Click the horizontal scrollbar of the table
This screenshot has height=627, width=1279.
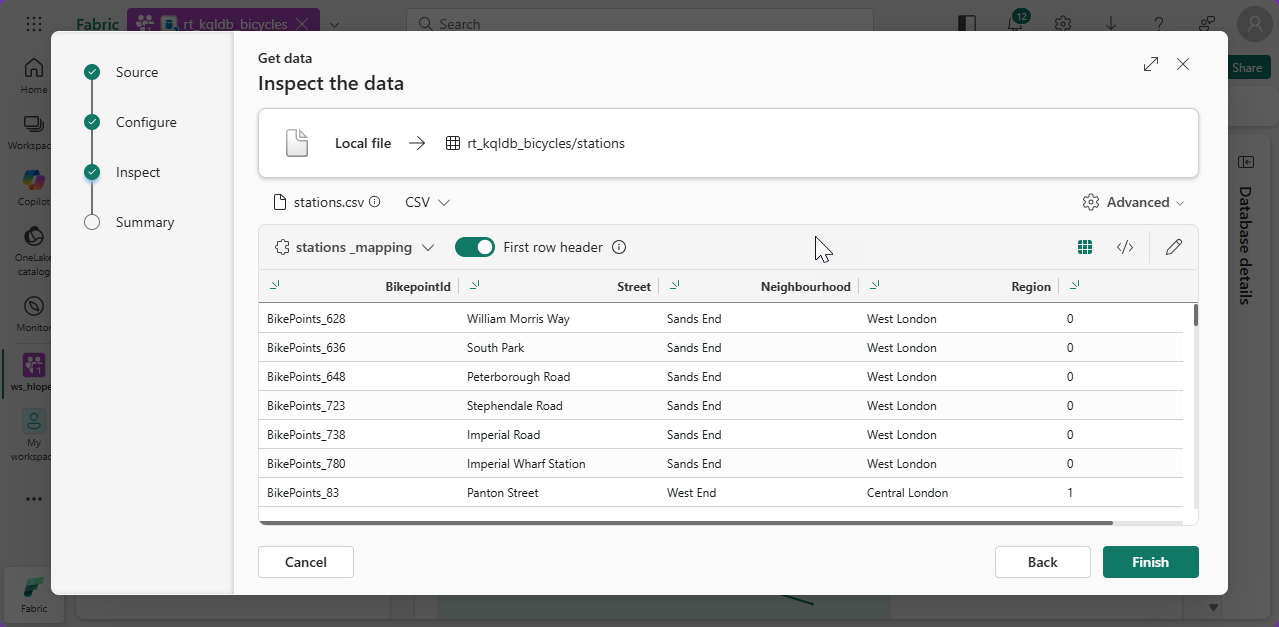click(x=685, y=522)
